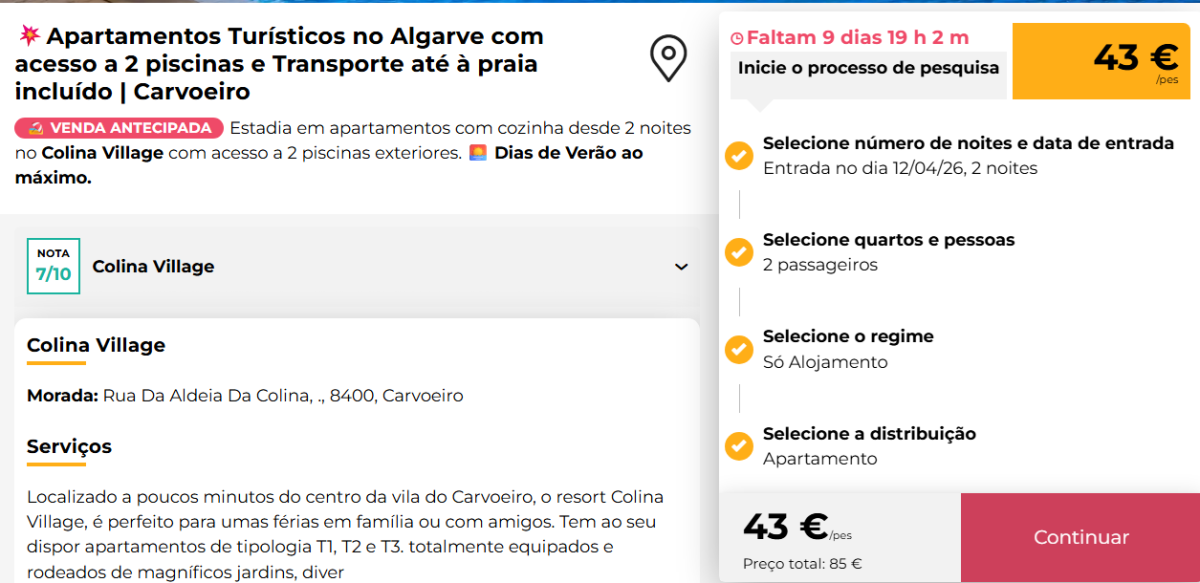1200x583 pixels.
Task: Click the Inicie o processo de pesquisa tooltip
Action: click(868, 68)
